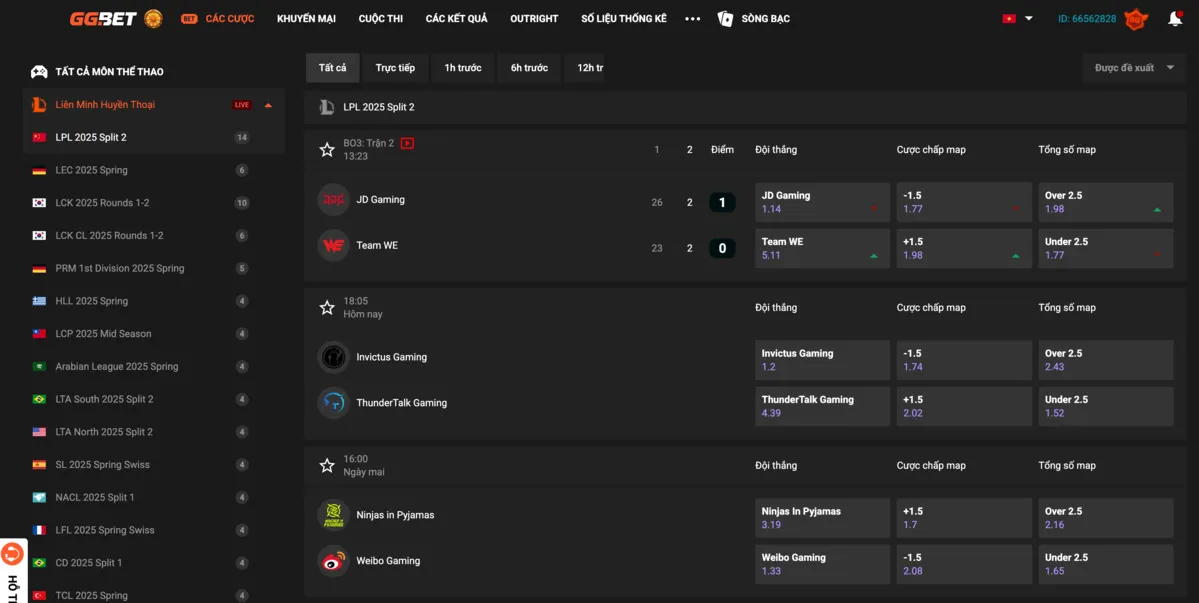Screen dimensions: 1199x603
Task: Click the gamepad all-sports icon
Action: (38, 72)
